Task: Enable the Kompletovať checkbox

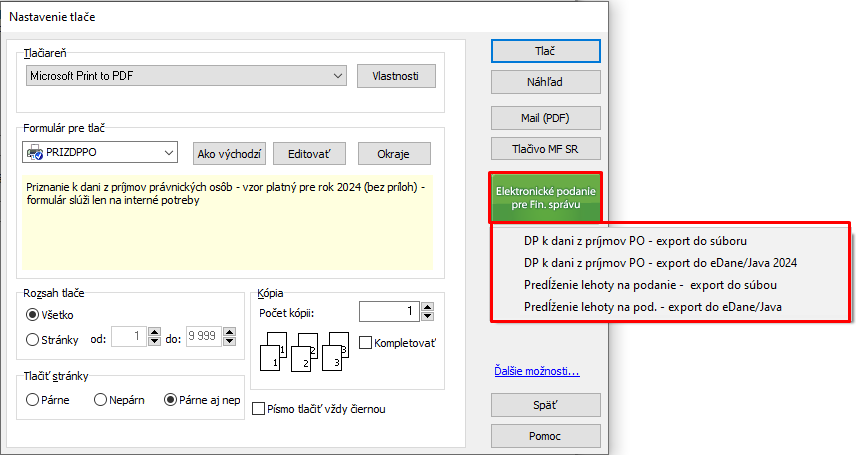Action: click(x=365, y=343)
